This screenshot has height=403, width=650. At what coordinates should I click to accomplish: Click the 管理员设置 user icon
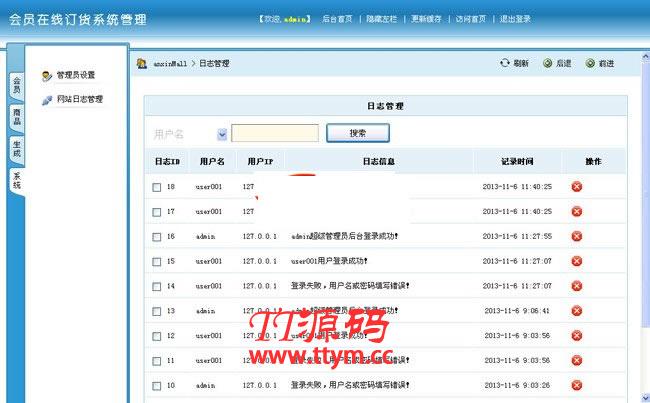click(47, 76)
